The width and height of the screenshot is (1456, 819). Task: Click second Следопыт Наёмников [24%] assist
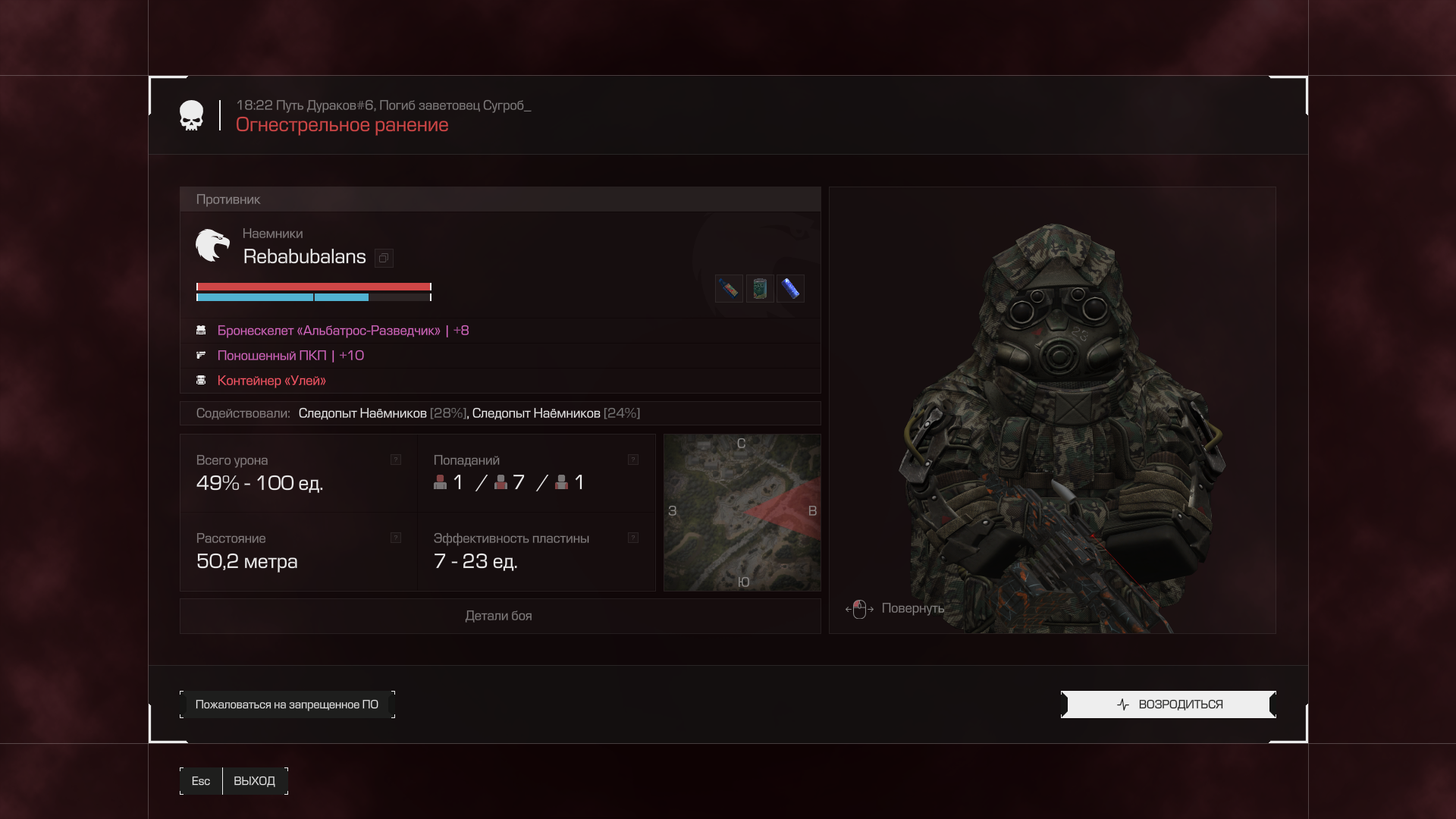coord(556,413)
